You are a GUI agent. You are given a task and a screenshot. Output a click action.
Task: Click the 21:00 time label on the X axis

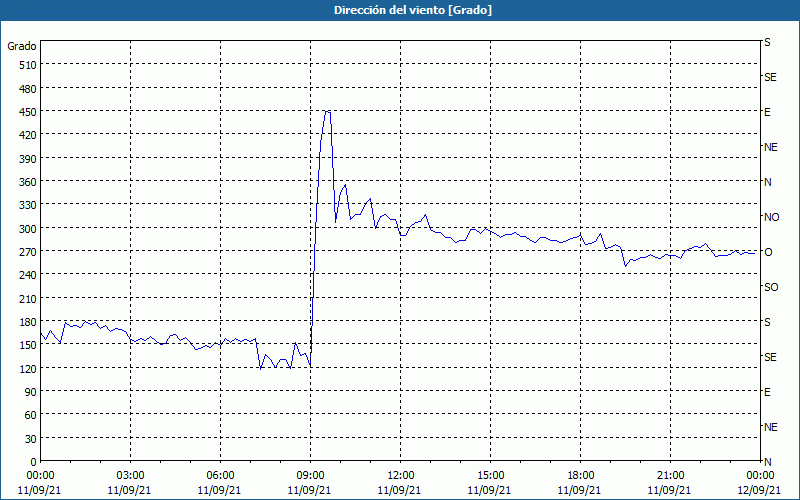point(670,476)
